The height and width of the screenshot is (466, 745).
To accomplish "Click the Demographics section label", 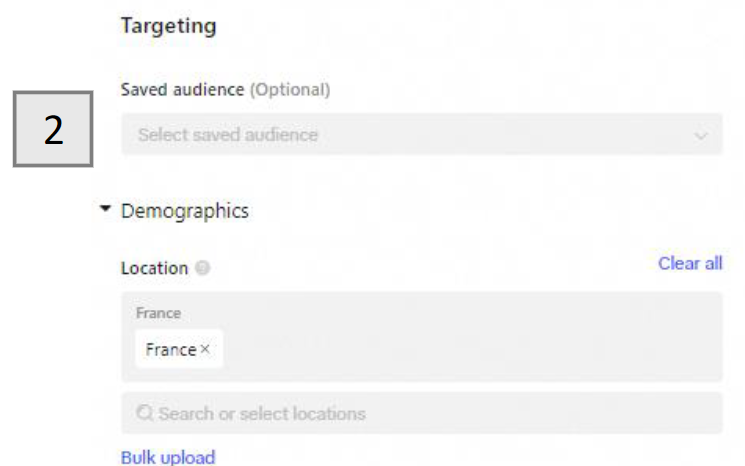I will point(185,211).
